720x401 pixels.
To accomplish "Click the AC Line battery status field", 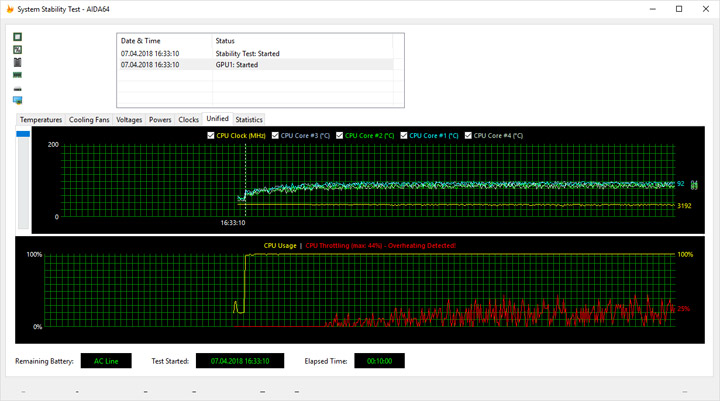I will (106, 361).
